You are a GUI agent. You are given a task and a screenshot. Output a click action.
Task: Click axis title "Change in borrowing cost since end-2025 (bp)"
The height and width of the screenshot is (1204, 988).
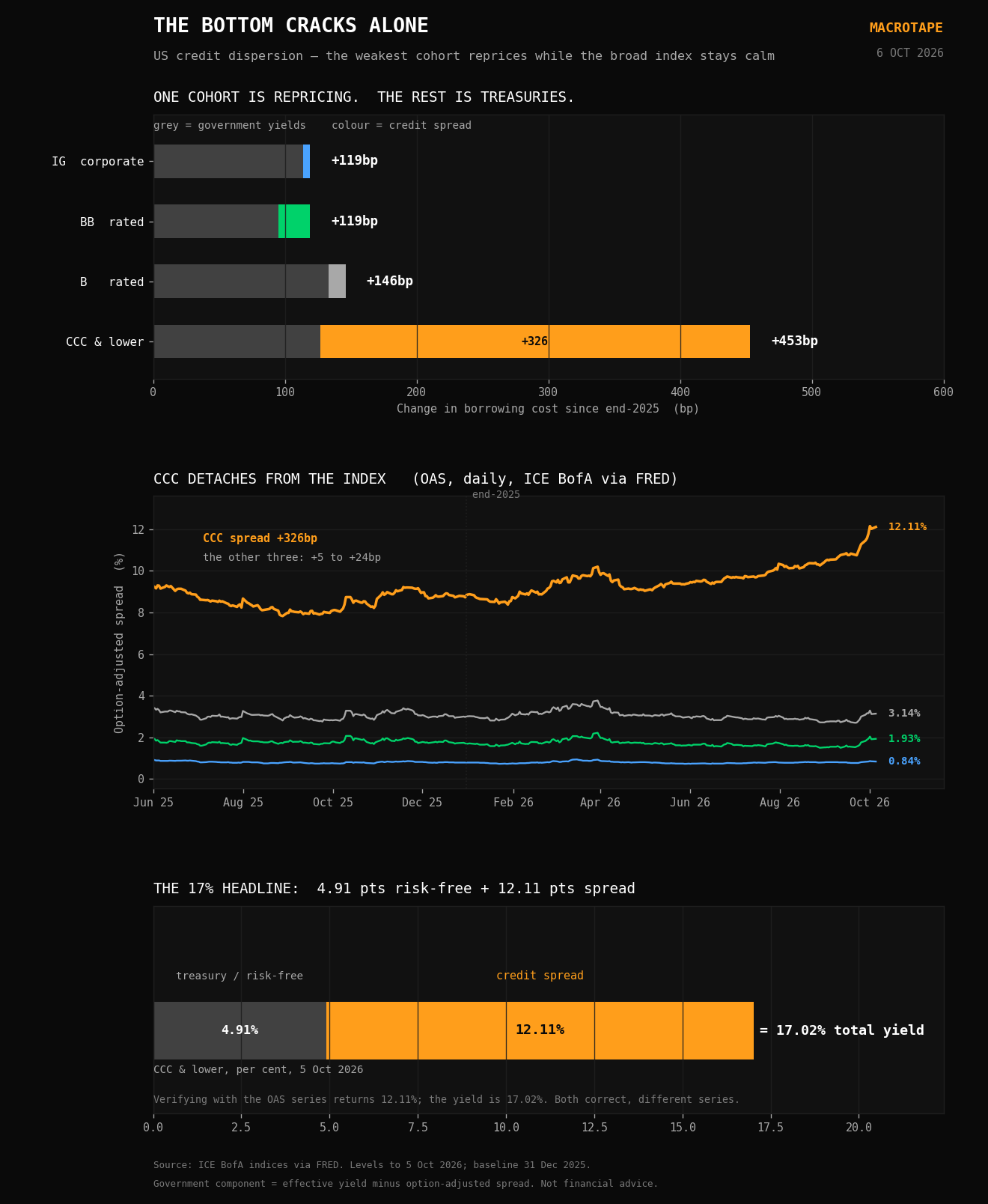548,409
